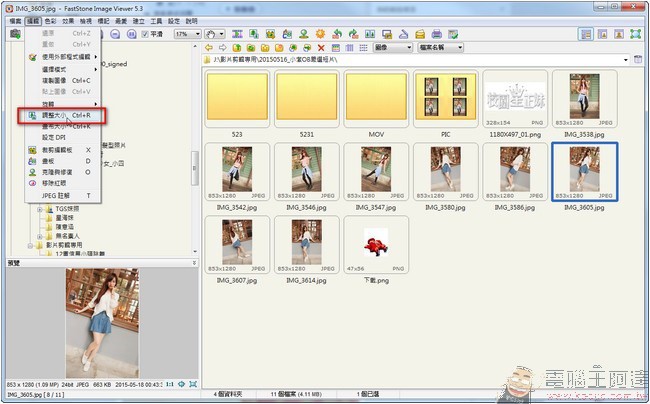Viewport: 650px width, 404px height.
Task: Expand the 使用外部程式編輯 submenu
Action: 62,57
